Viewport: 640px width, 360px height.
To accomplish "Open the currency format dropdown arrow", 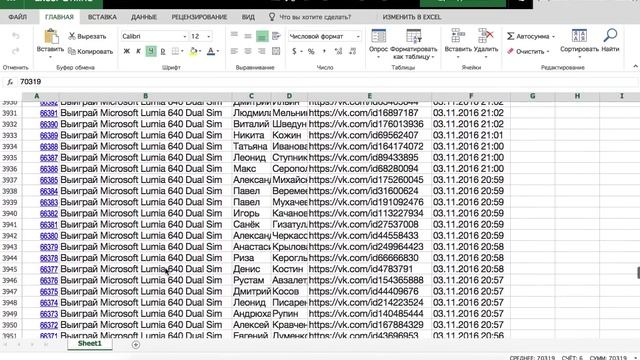I will coord(301,52).
